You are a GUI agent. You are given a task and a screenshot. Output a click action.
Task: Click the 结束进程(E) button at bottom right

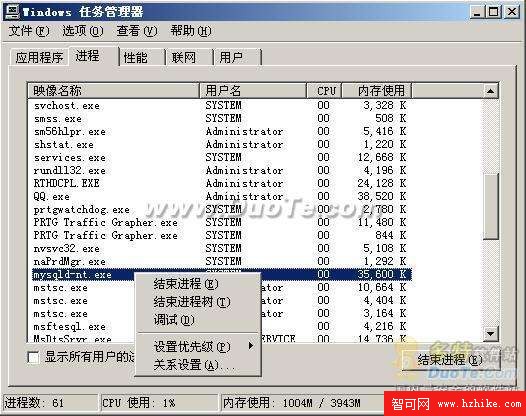(x=451, y=360)
